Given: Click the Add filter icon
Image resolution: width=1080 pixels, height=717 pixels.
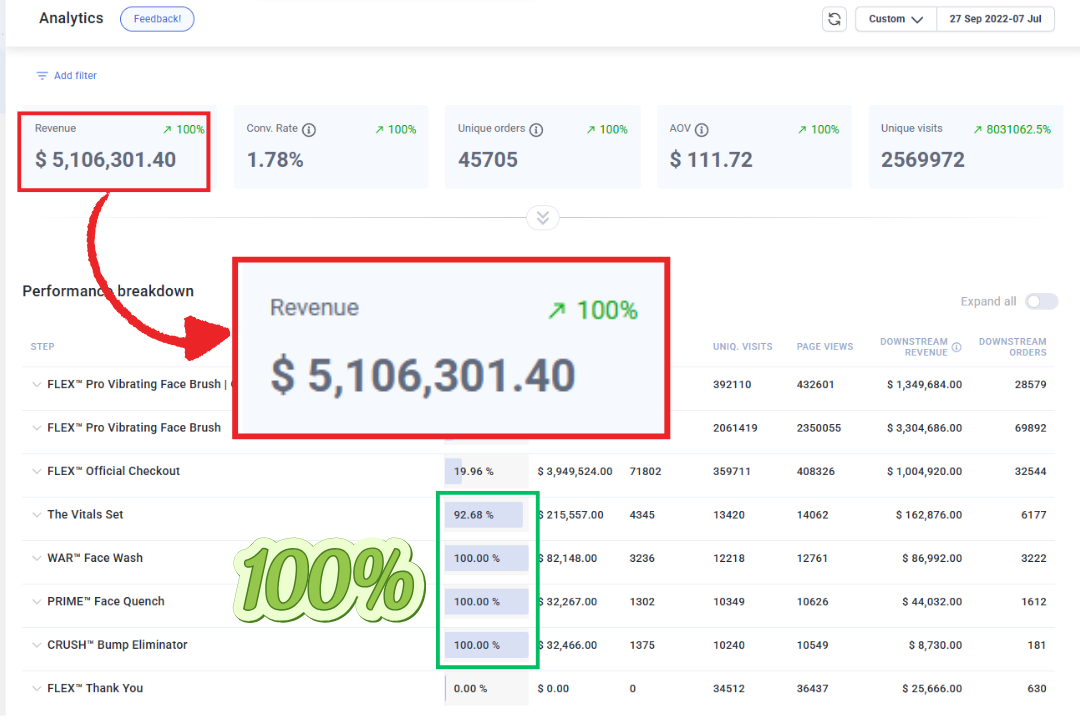Looking at the screenshot, I should click(x=42, y=76).
